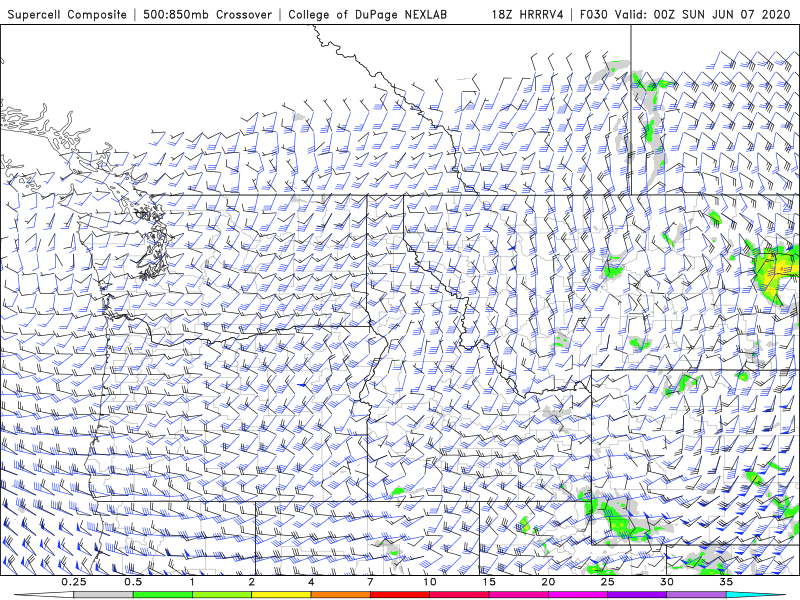Click the '1' legend value
Image resolution: width=800 pixels, height=600 pixels.
[x=192, y=582]
